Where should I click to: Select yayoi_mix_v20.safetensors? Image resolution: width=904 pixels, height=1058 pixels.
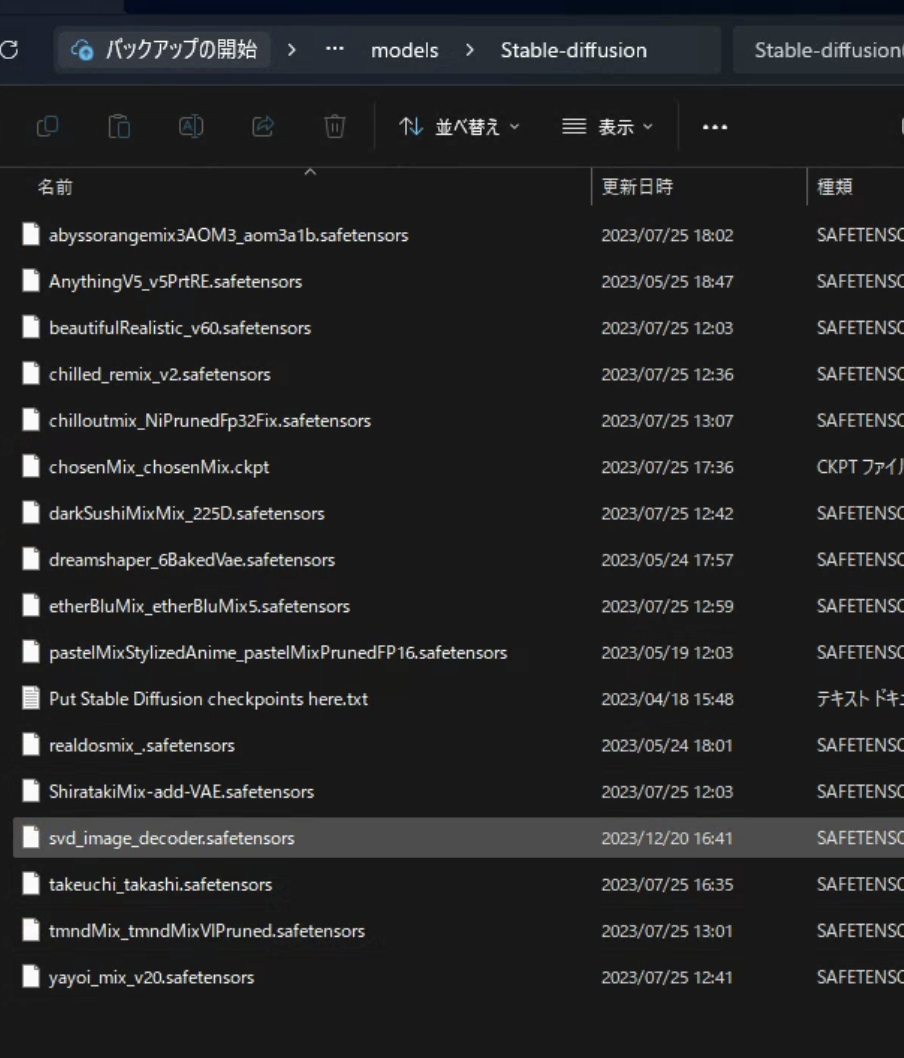pyautogui.click(x=152, y=978)
